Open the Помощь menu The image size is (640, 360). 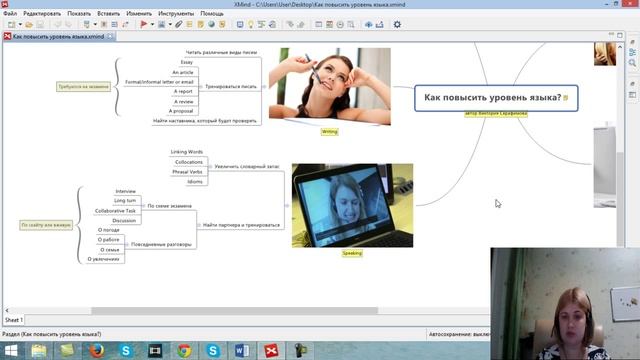pos(211,13)
